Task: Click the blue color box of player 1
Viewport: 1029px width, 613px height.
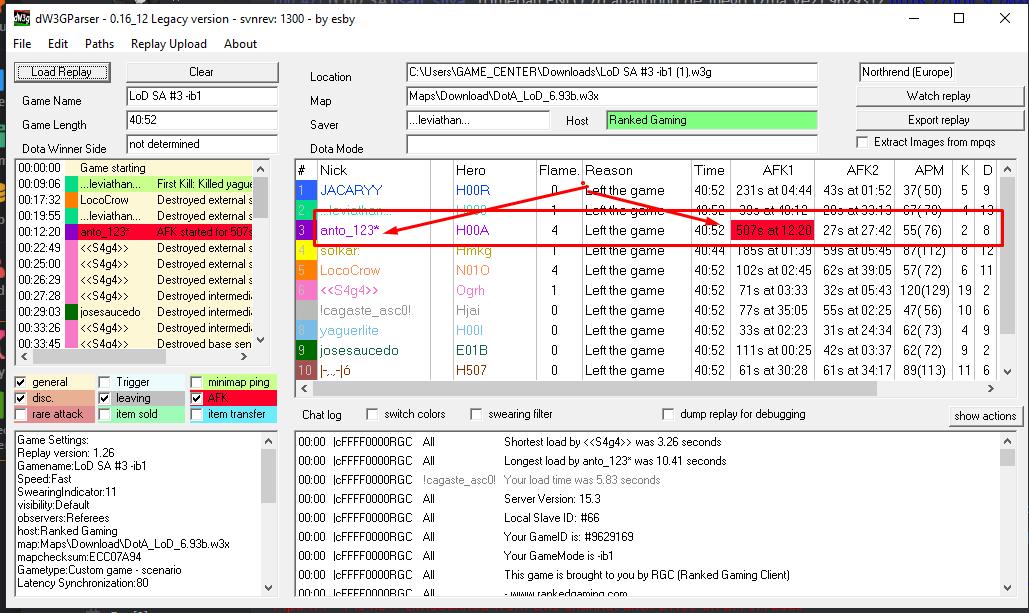Action: coord(305,190)
